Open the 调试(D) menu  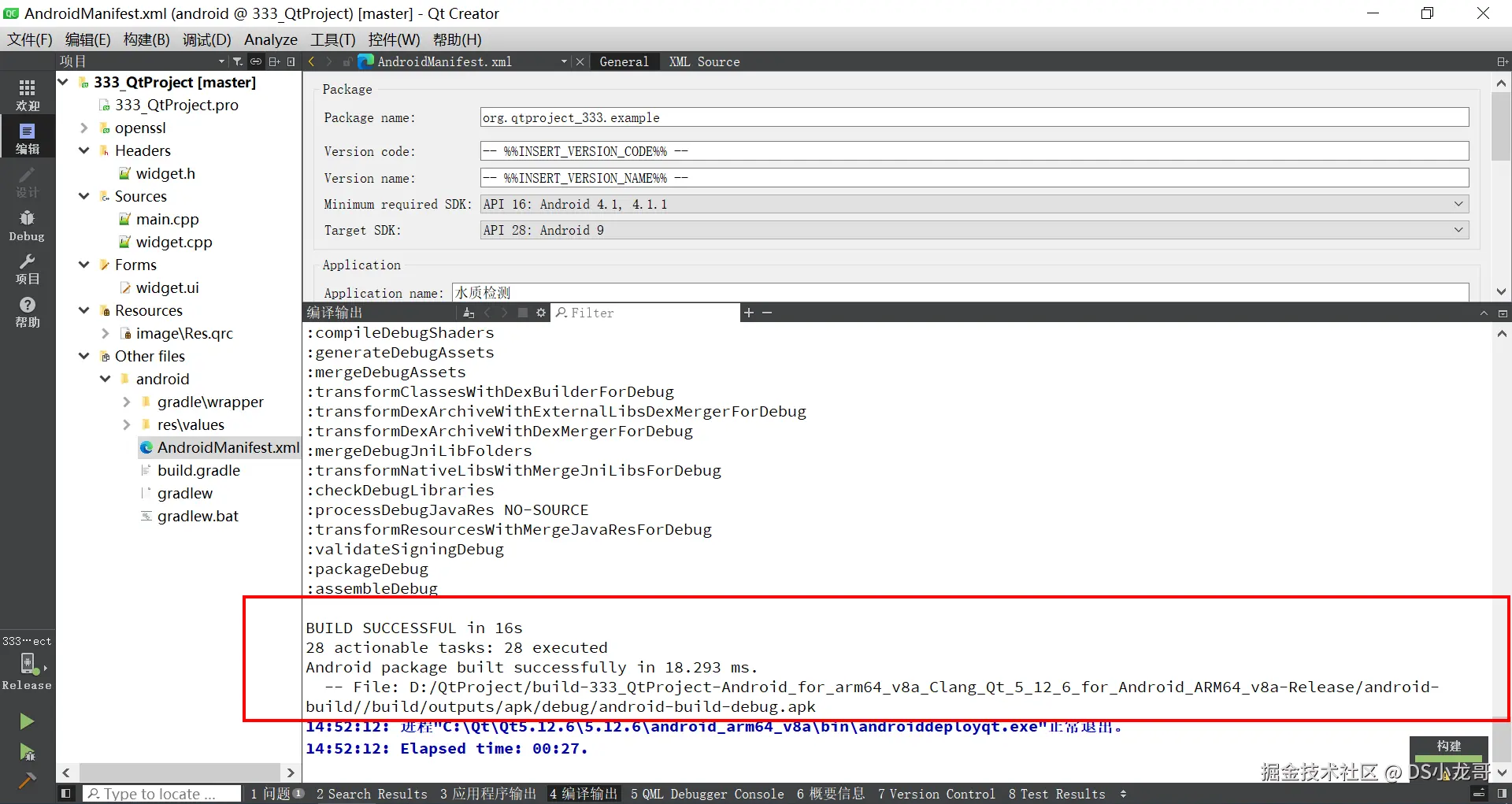(x=207, y=39)
